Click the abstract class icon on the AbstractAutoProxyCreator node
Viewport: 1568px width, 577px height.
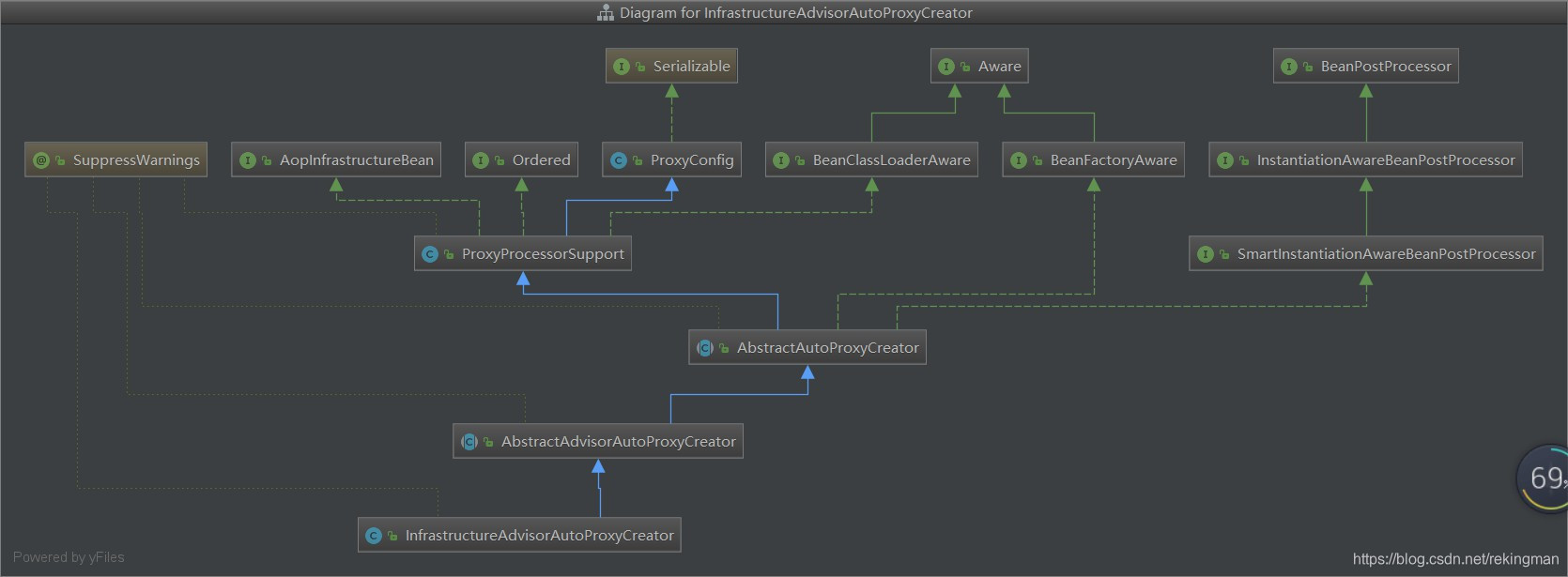click(704, 348)
